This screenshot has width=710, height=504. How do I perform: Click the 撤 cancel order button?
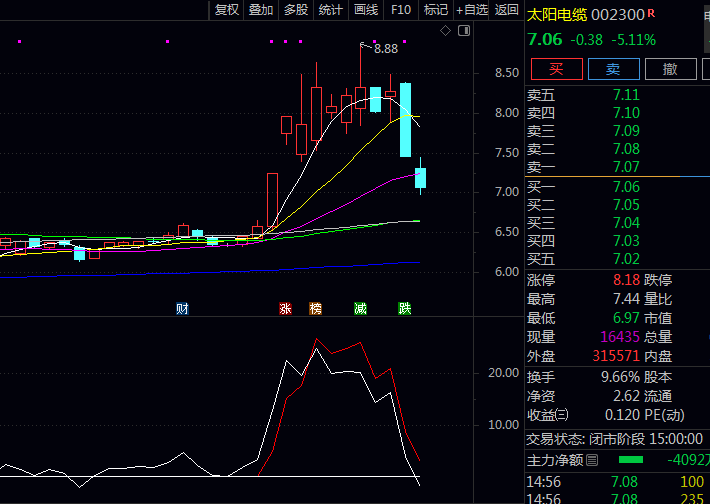(670, 69)
